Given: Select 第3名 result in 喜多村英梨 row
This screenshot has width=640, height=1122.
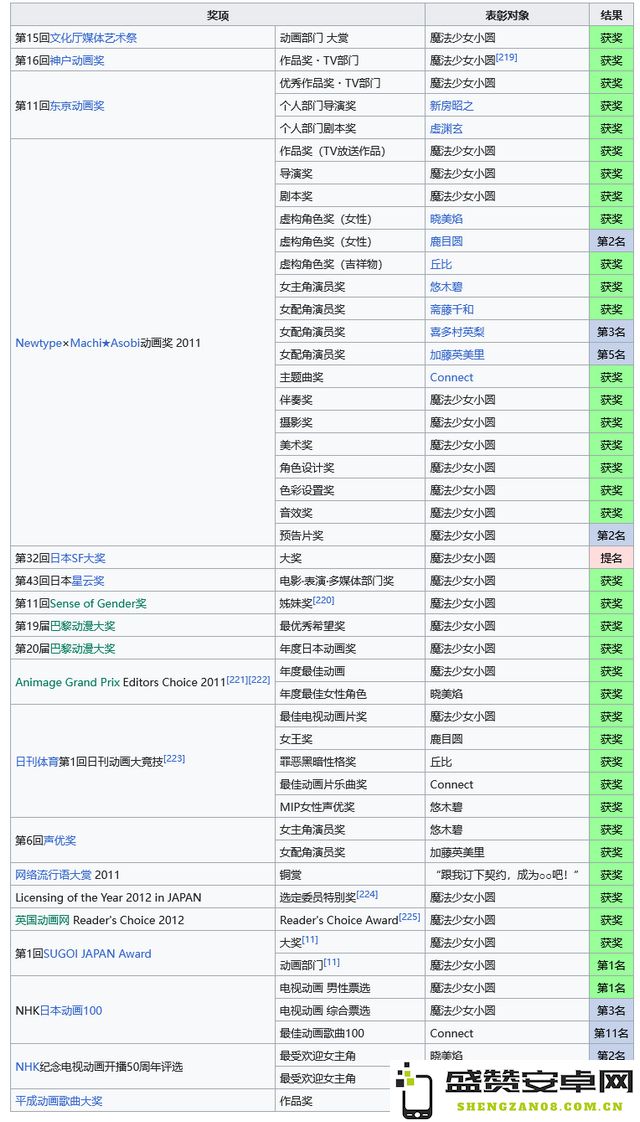Looking at the screenshot, I should click(611, 332).
